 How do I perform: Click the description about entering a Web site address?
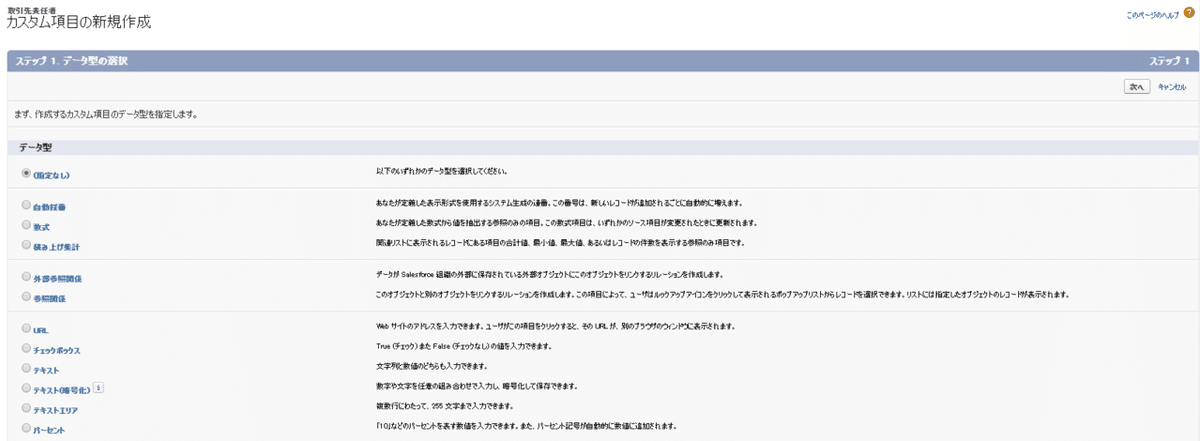556,326
